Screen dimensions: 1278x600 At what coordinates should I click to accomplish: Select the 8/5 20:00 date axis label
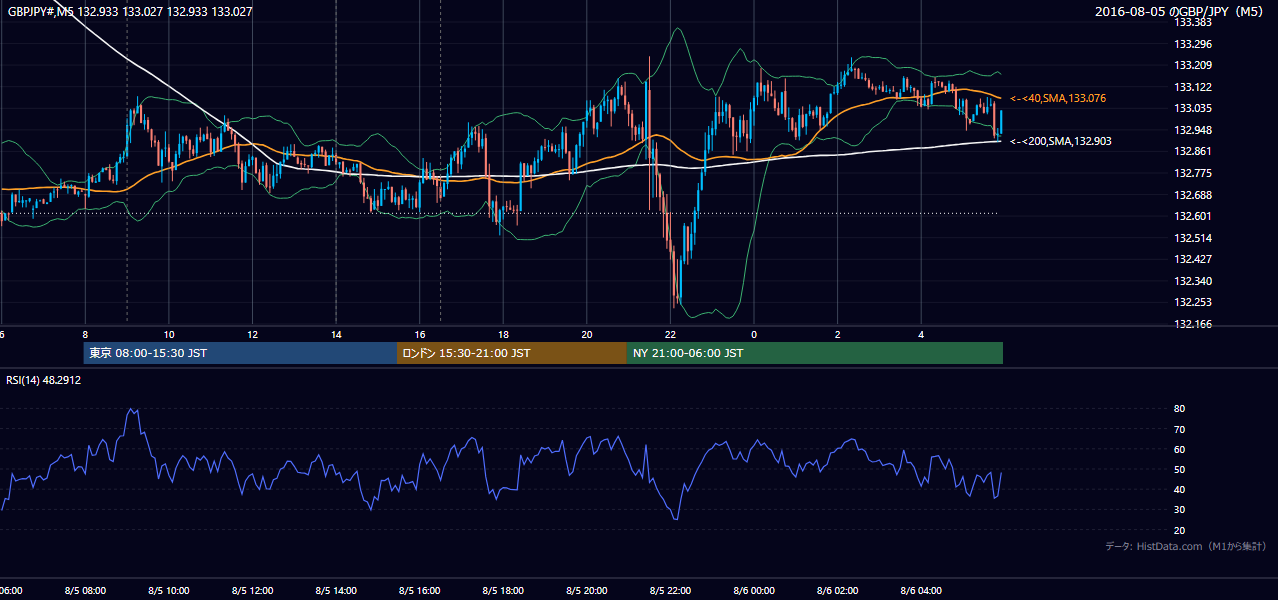coord(587,590)
